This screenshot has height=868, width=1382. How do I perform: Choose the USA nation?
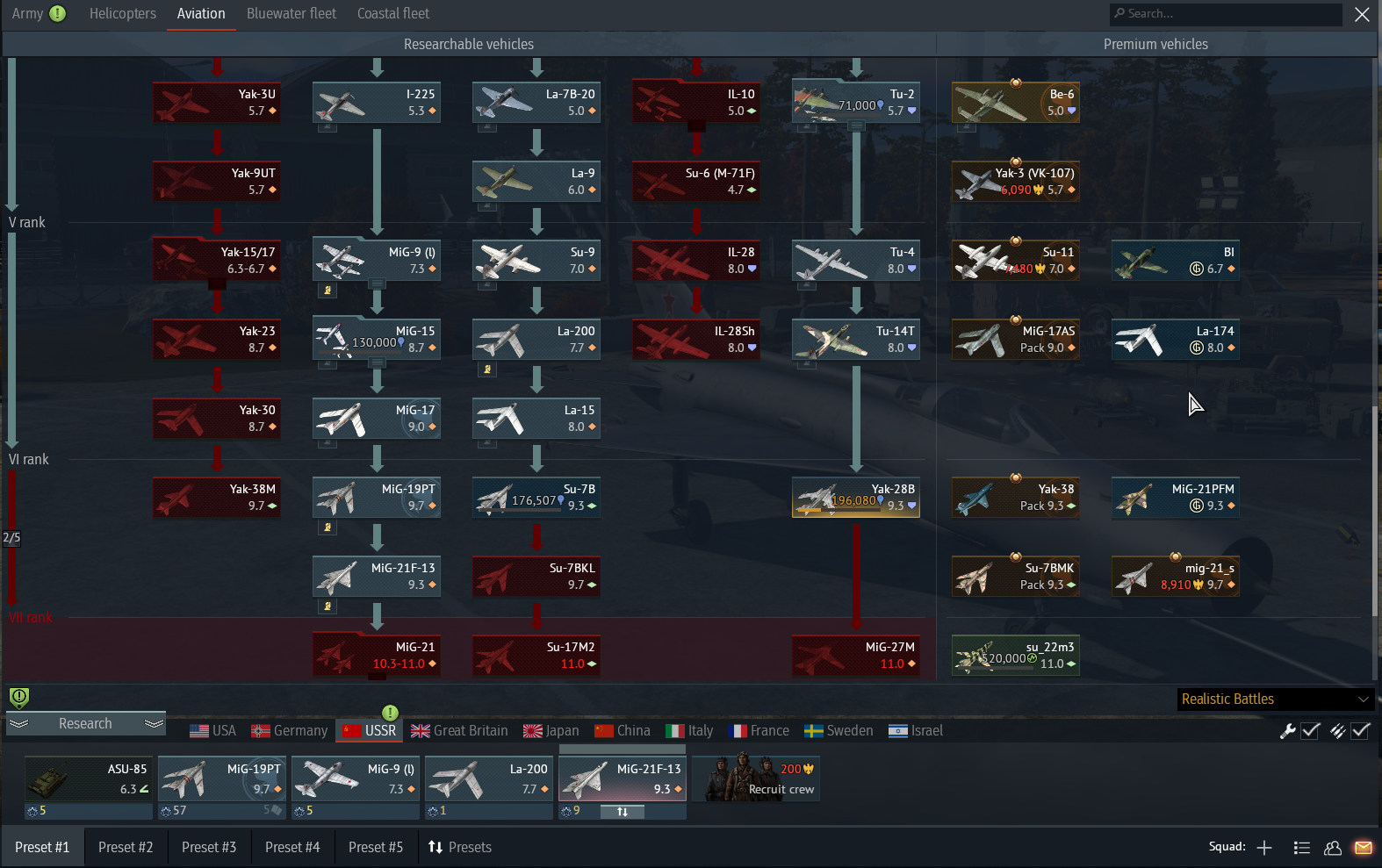tap(213, 730)
